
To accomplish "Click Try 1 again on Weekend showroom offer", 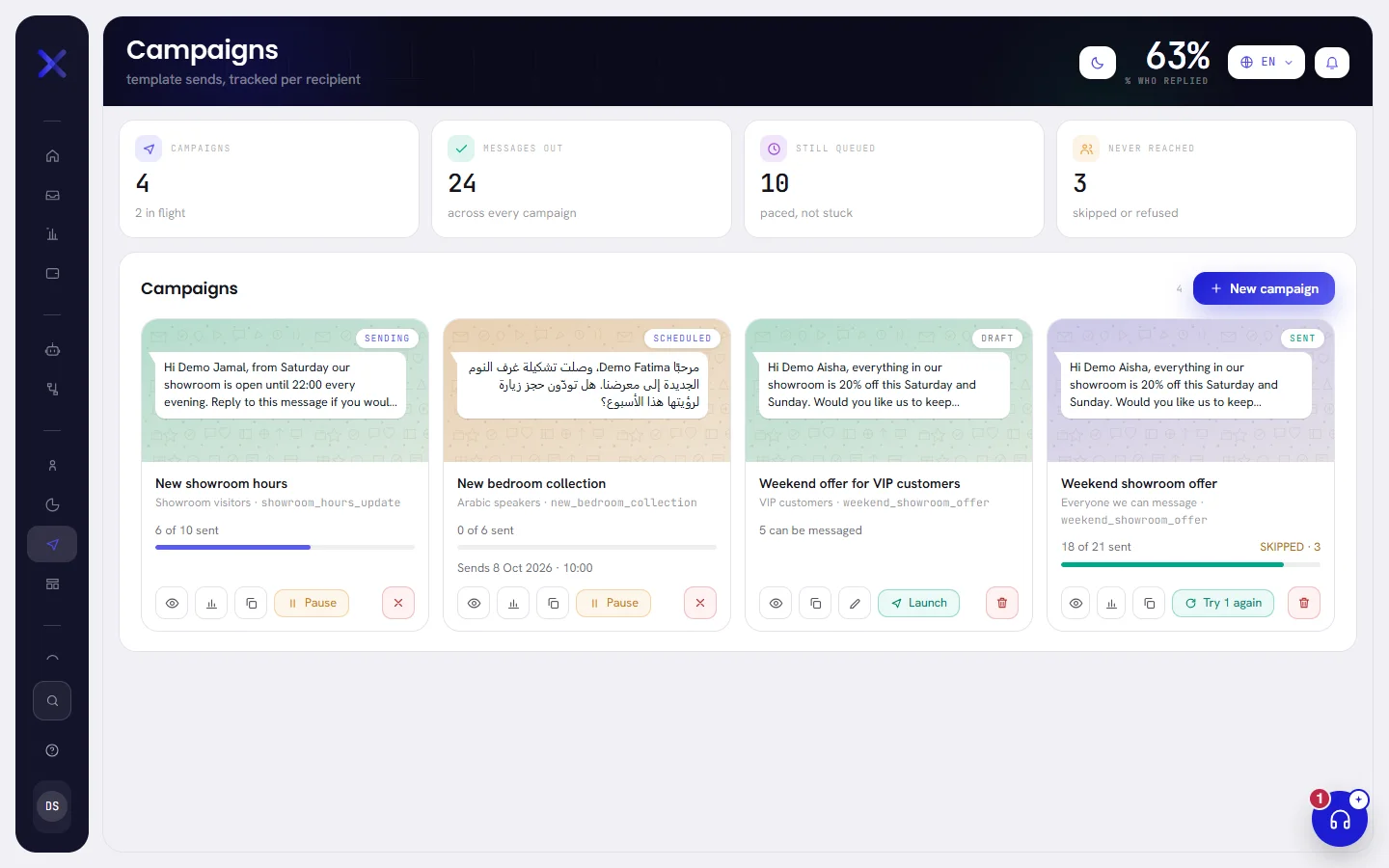I will click(x=1223, y=604).
